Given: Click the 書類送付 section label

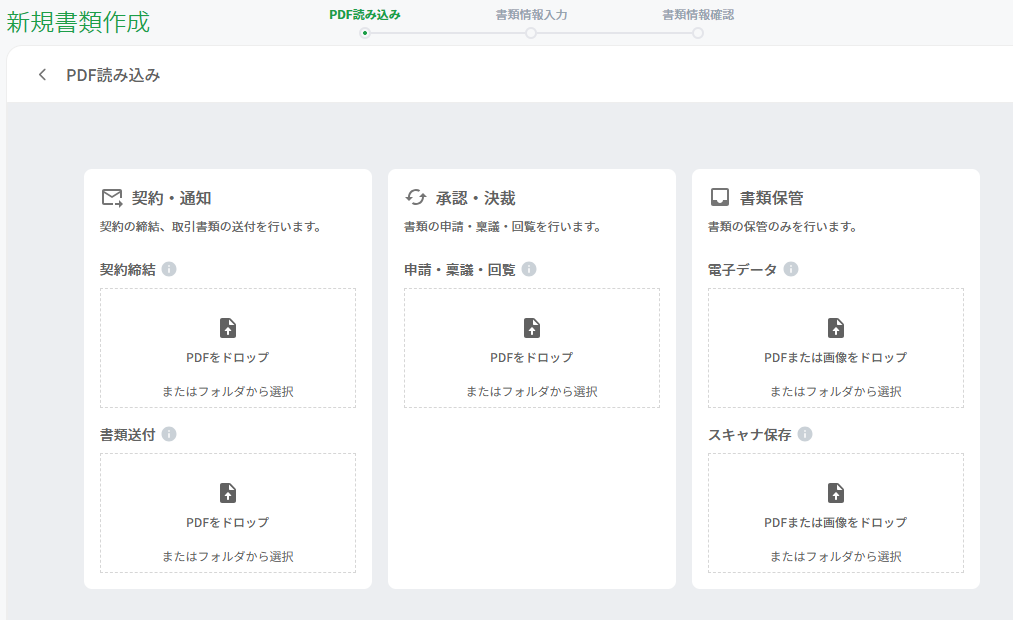Looking at the screenshot, I should 128,435.
